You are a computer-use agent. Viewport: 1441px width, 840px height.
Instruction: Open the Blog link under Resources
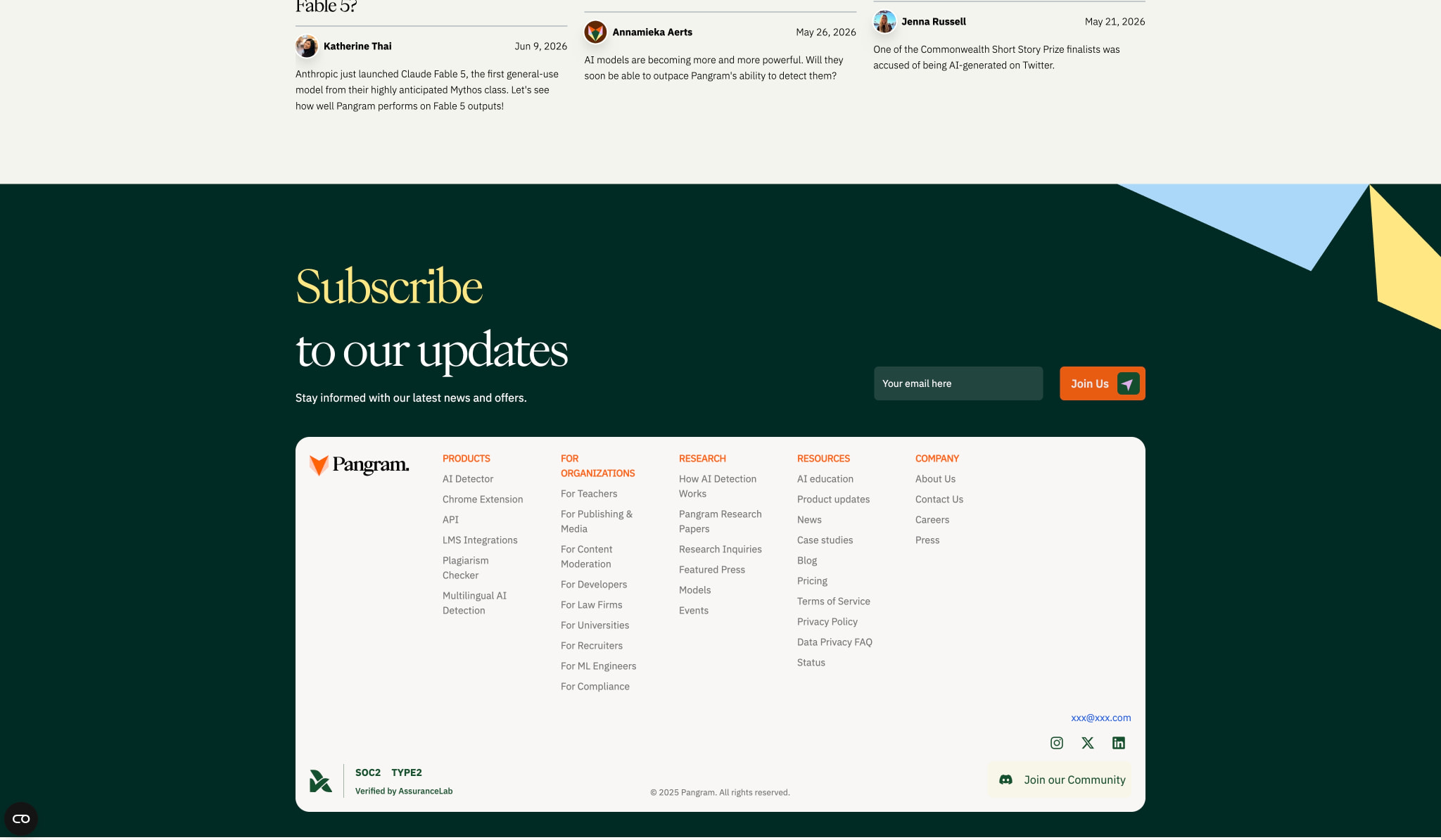(807, 561)
